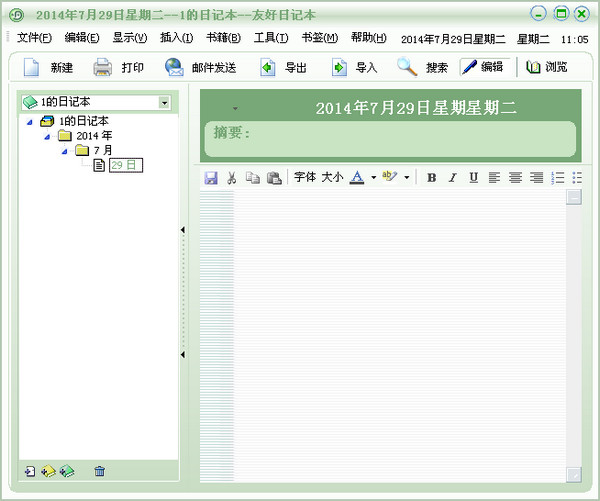This screenshot has height=501, width=600.
Task: Open the 文件(F) menu
Action: 34,38
